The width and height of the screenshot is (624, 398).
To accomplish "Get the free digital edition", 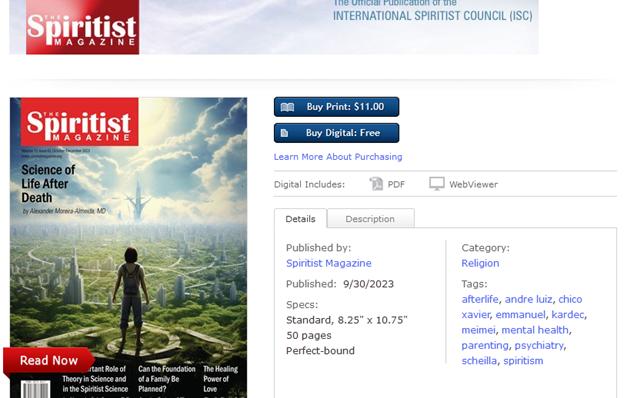I will (x=336, y=133).
